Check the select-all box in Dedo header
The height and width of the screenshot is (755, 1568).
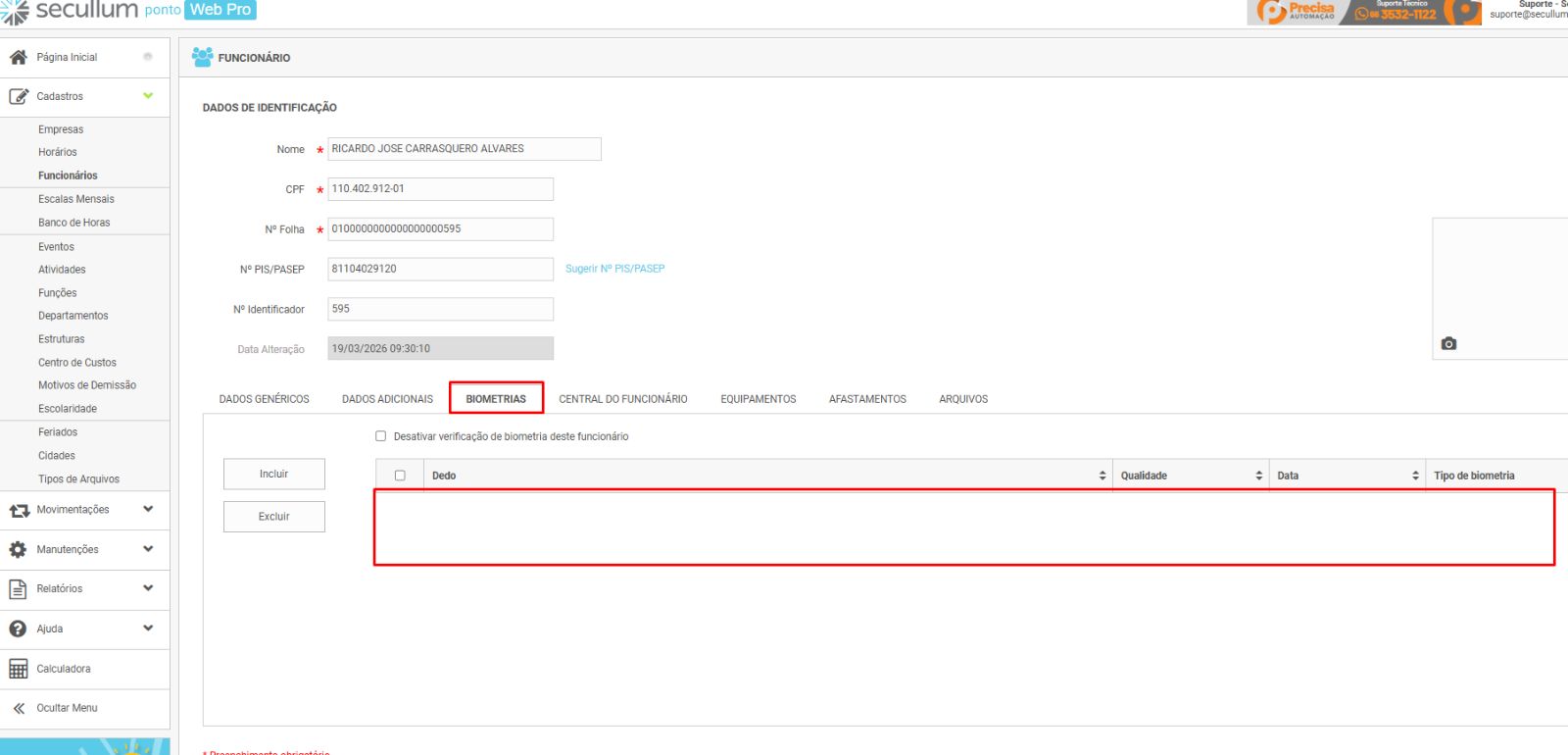[400, 476]
